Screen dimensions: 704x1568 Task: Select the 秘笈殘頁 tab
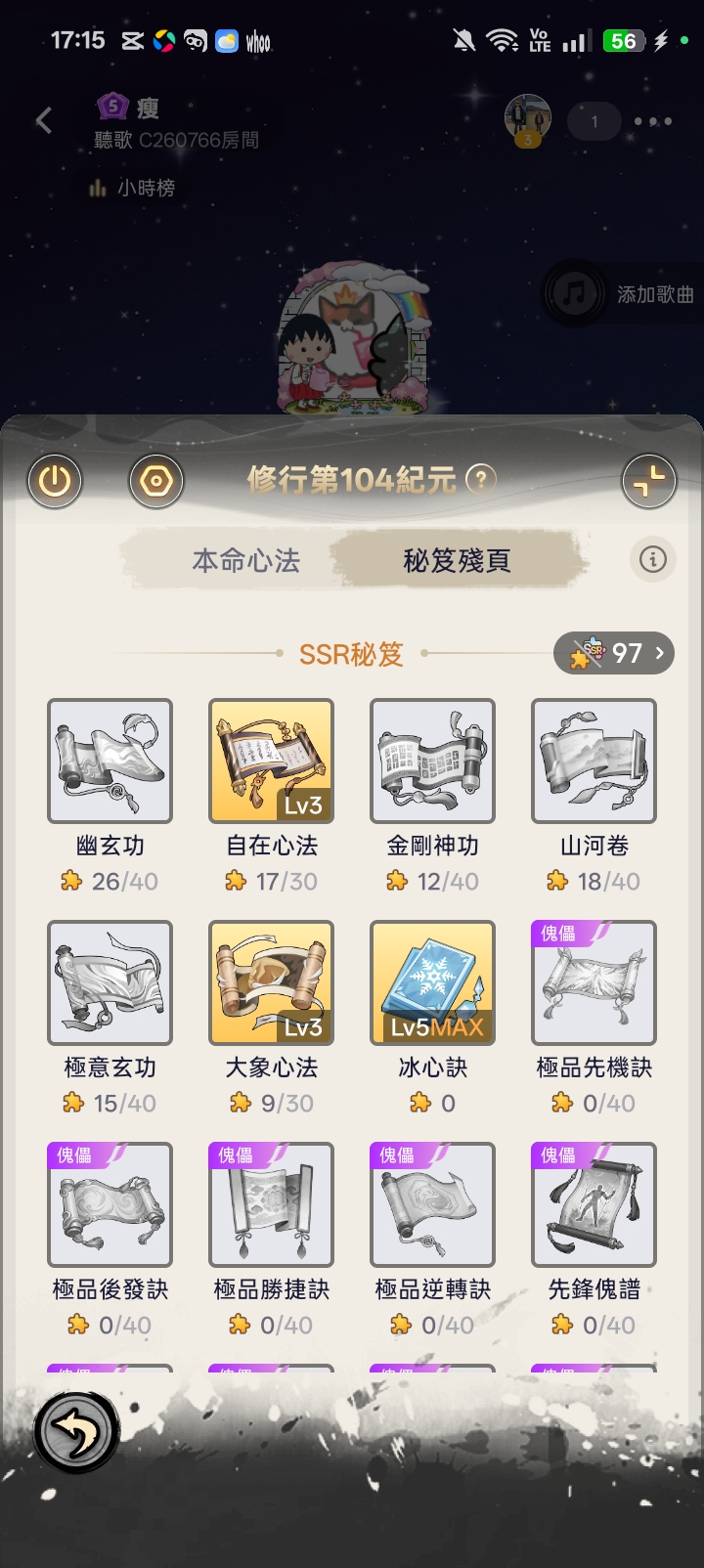pyautogui.click(x=457, y=560)
